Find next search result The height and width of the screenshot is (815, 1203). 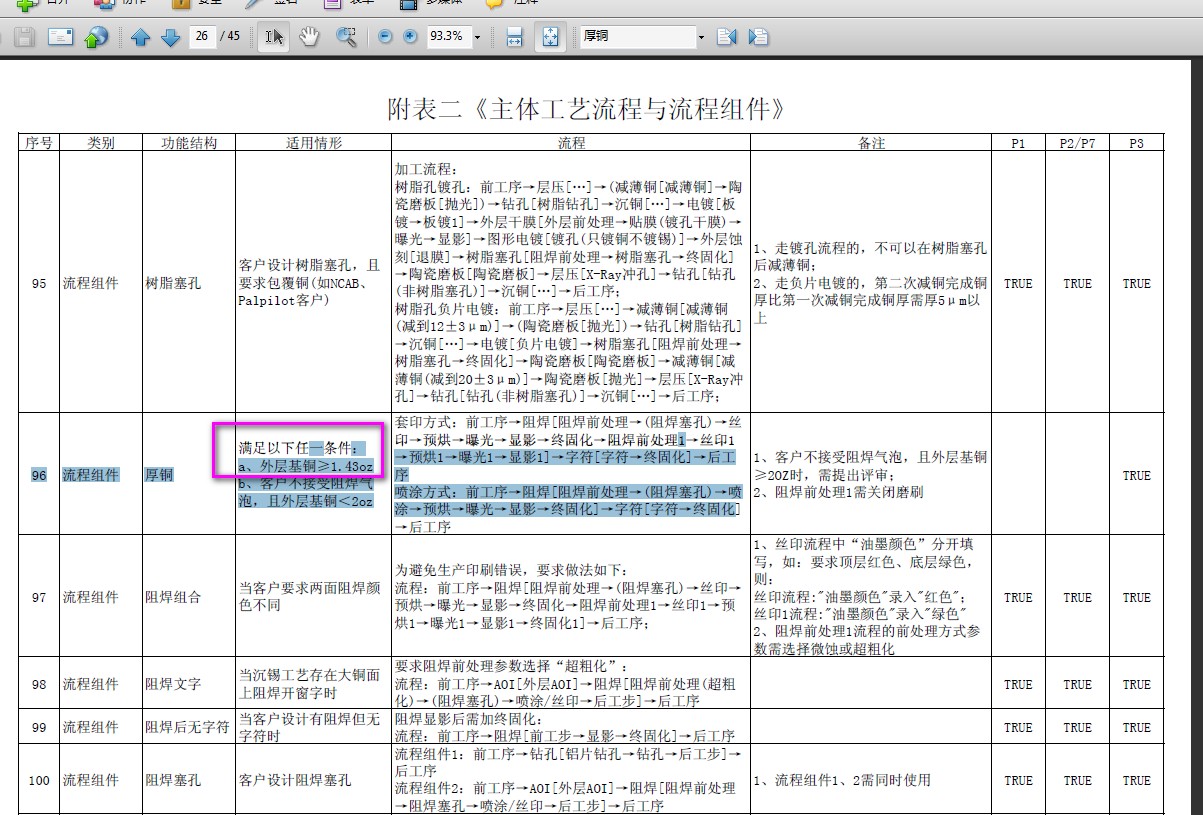pyautogui.click(x=759, y=37)
